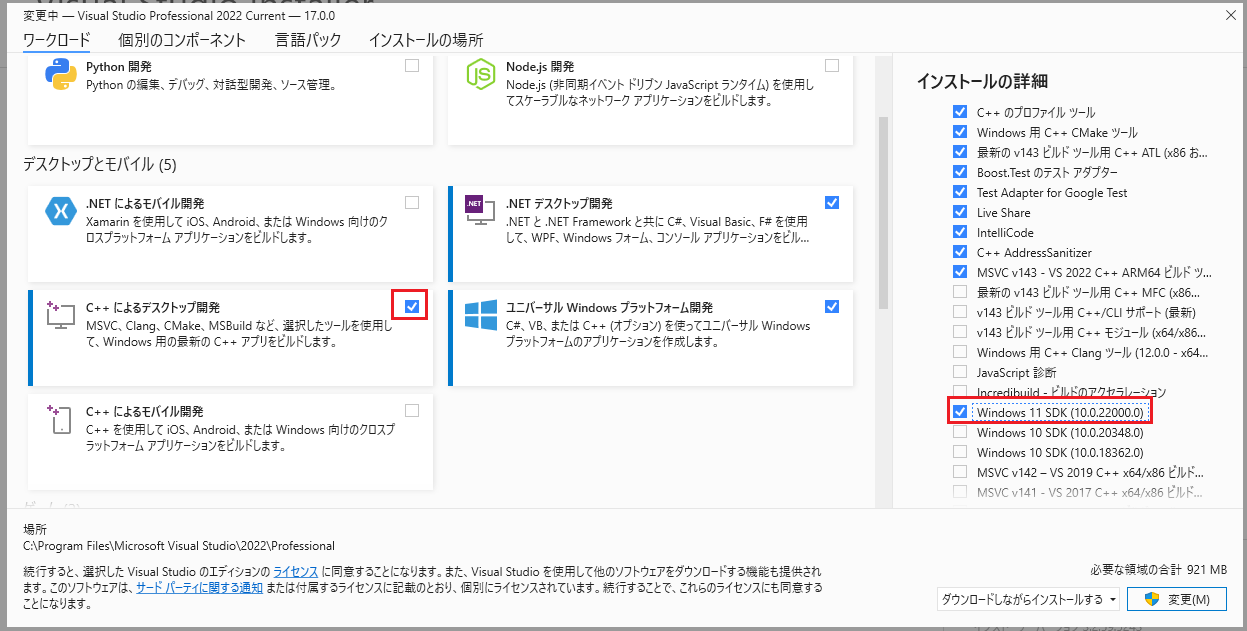Check MSVC v142 VS 2019 build tools checkbox
1247x631 pixels.
pyautogui.click(x=960, y=472)
